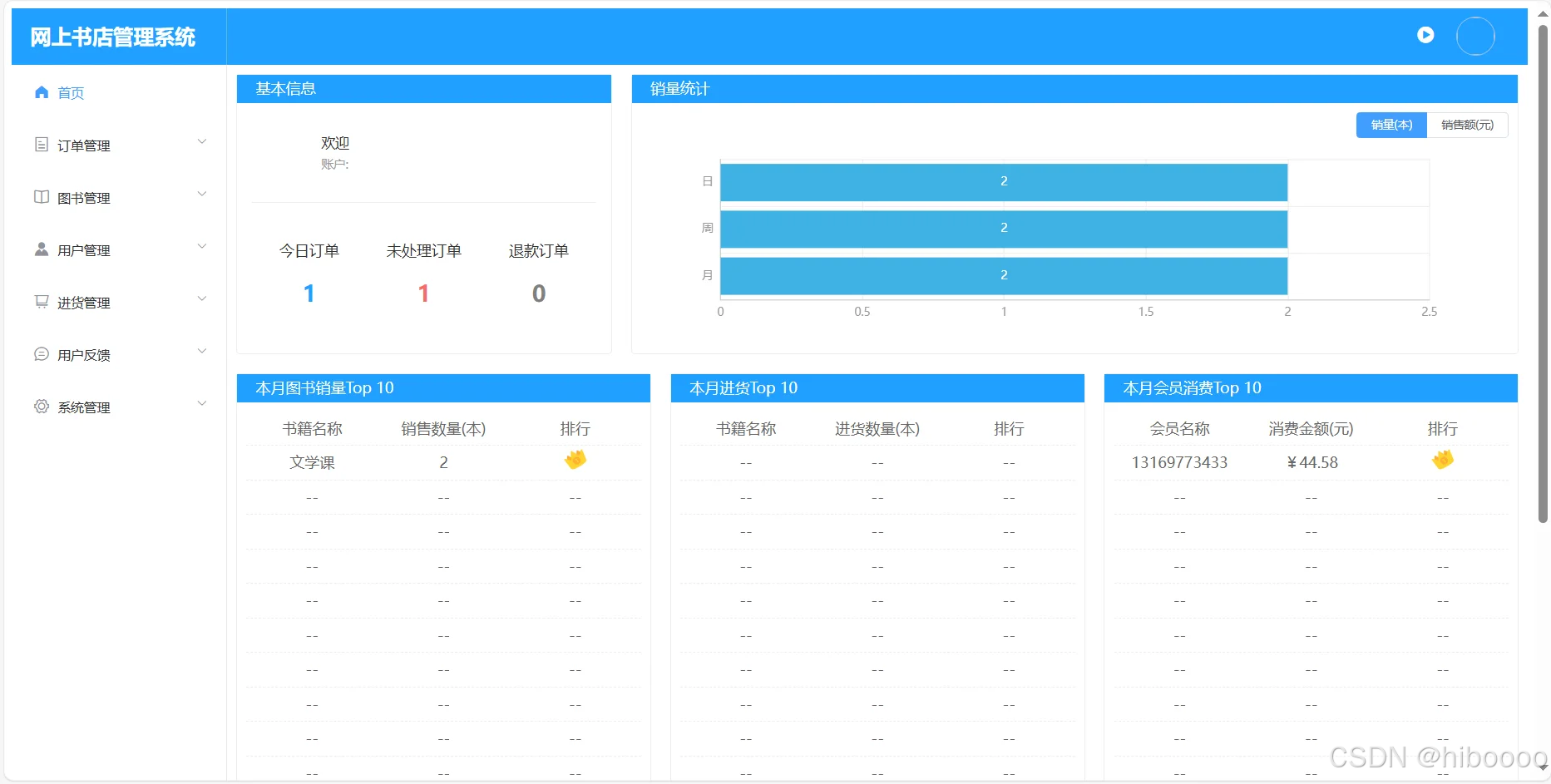The image size is (1551, 784).
Task: Select 首页 in the sidebar menu
Action: [71, 92]
